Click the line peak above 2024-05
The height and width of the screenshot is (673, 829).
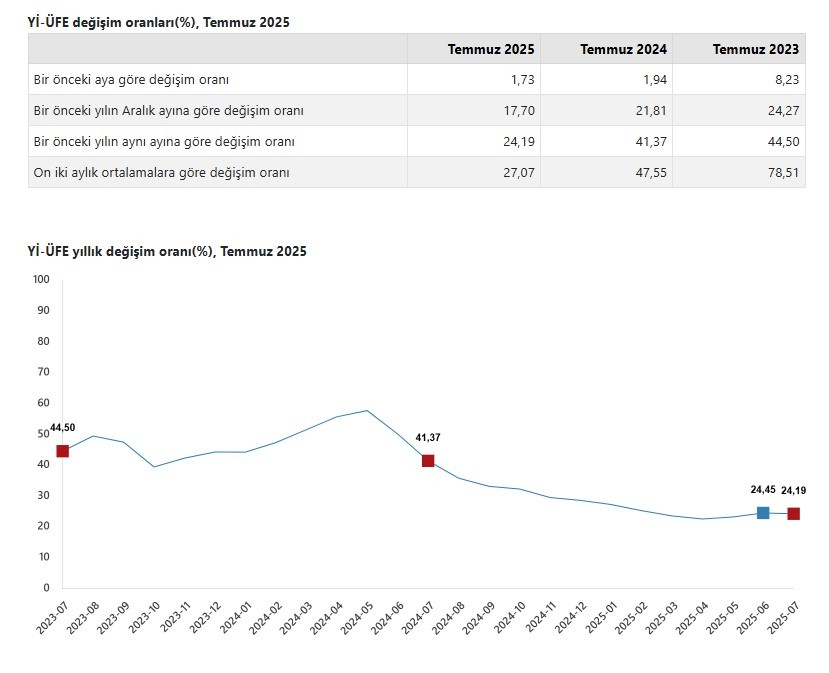pos(367,411)
